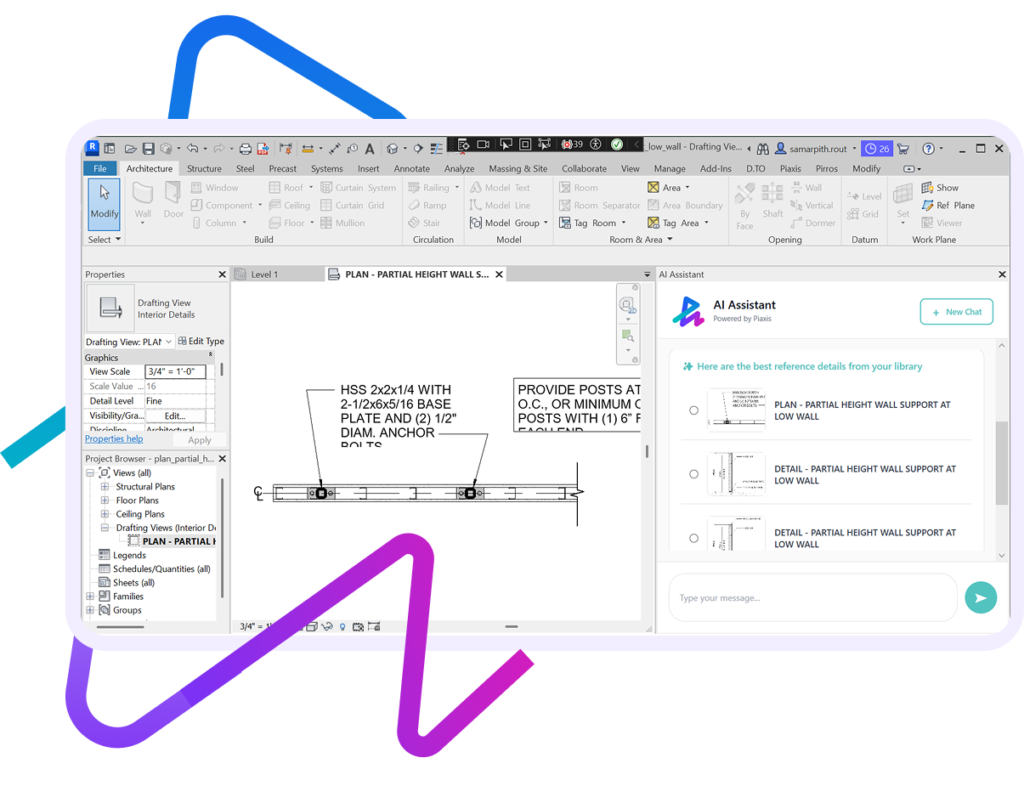Open the Properties help link
This screenshot has height=786, width=1024.
pos(113,439)
